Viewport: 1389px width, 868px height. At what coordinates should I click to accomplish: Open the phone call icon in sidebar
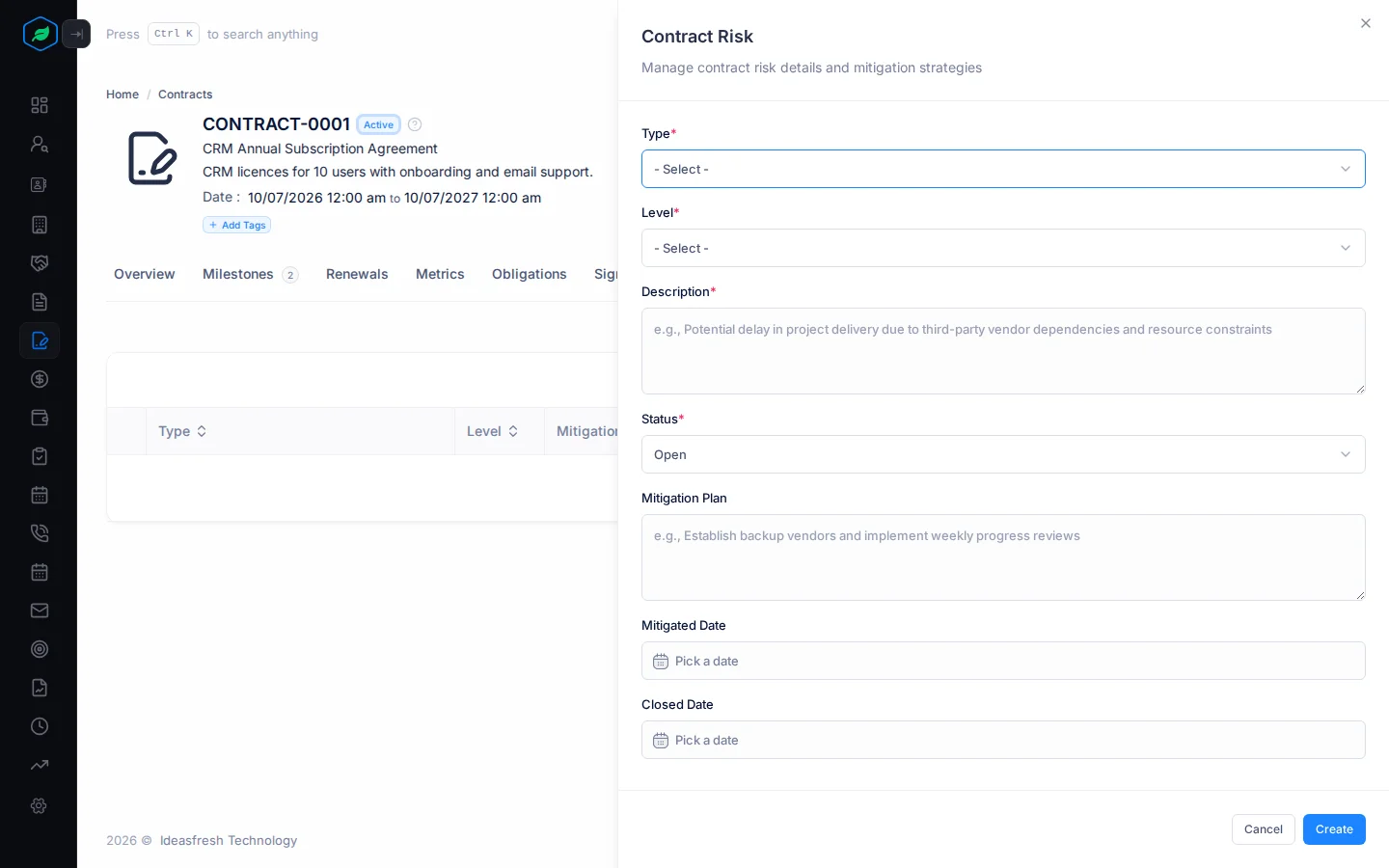click(x=40, y=533)
